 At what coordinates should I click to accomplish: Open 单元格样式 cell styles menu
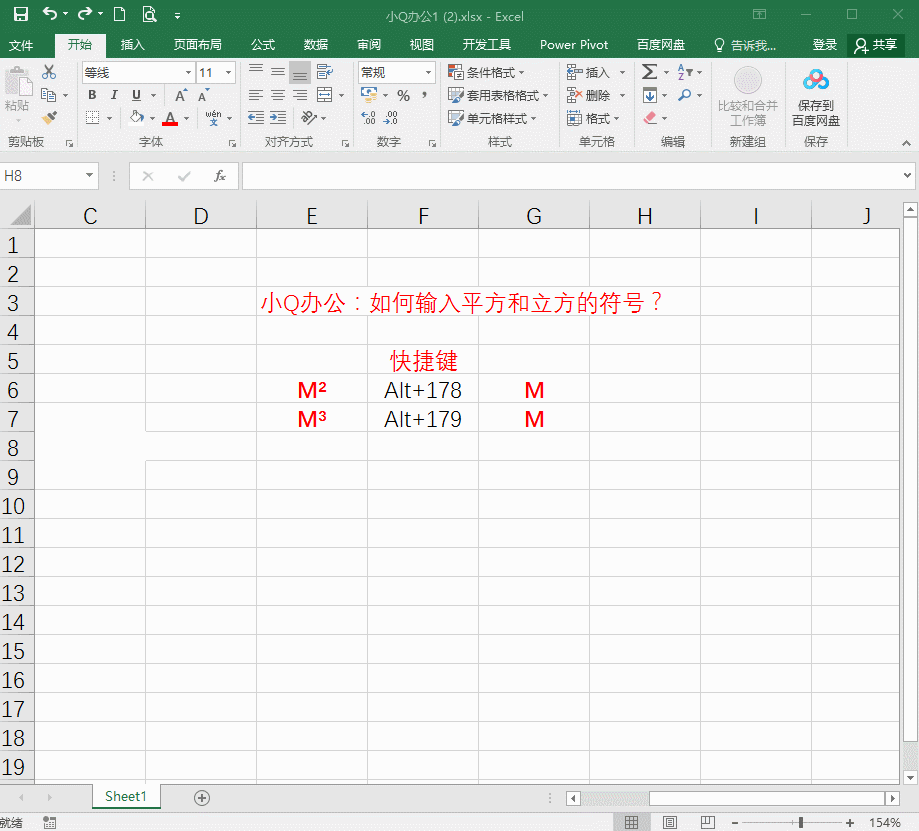492,118
